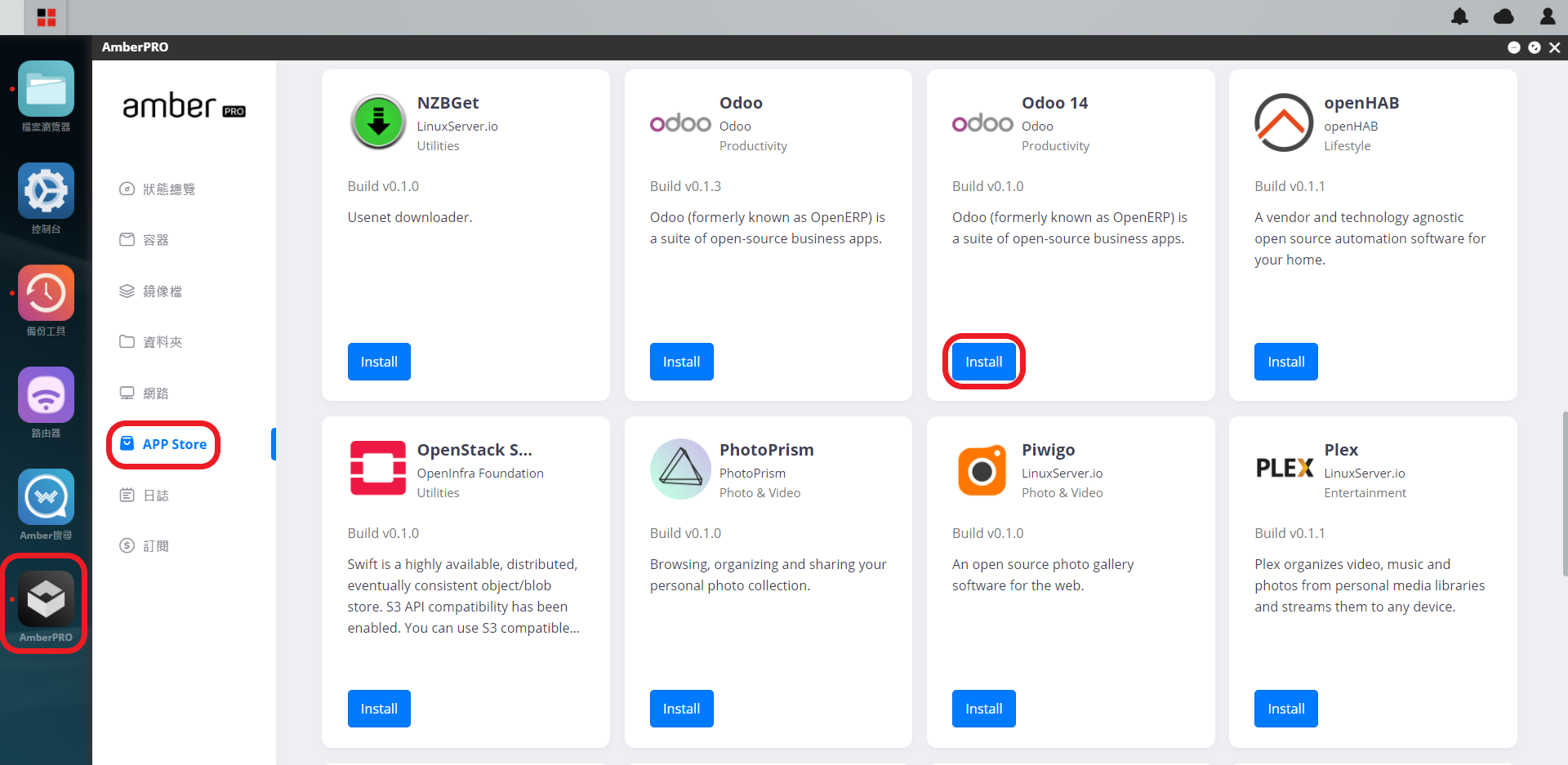Close the AmberPRO window
This screenshot has height=765, width=1568.
1555,47
